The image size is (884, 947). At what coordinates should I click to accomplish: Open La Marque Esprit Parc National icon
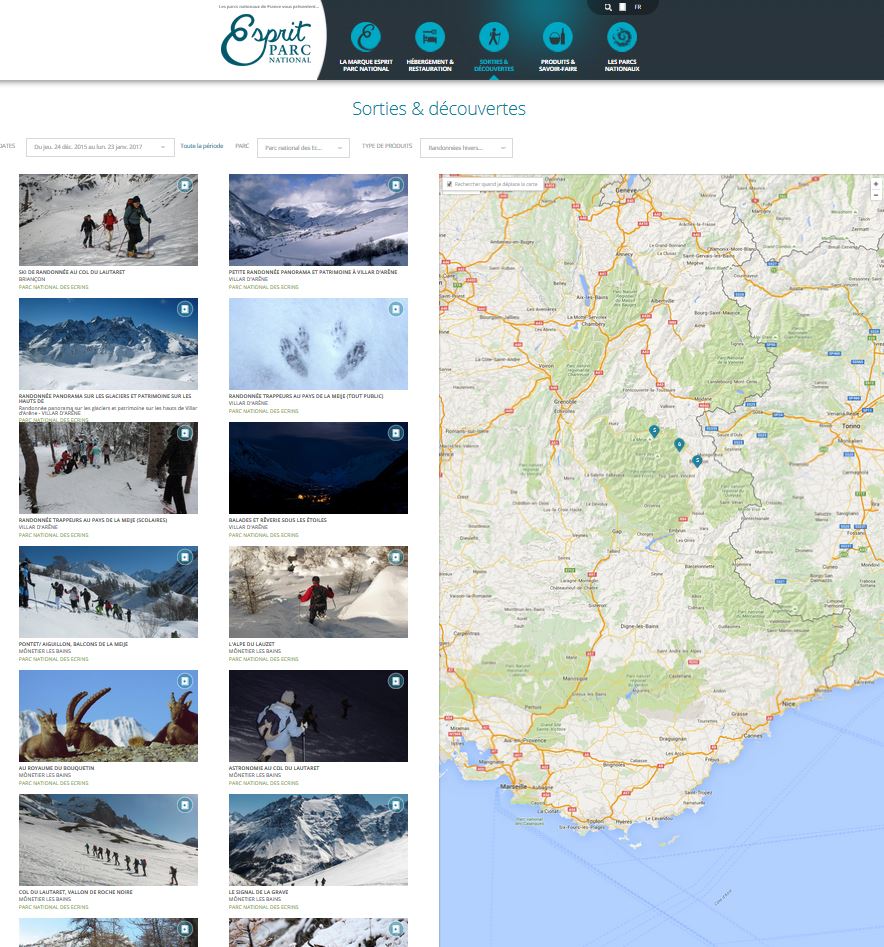pos(366,37)
